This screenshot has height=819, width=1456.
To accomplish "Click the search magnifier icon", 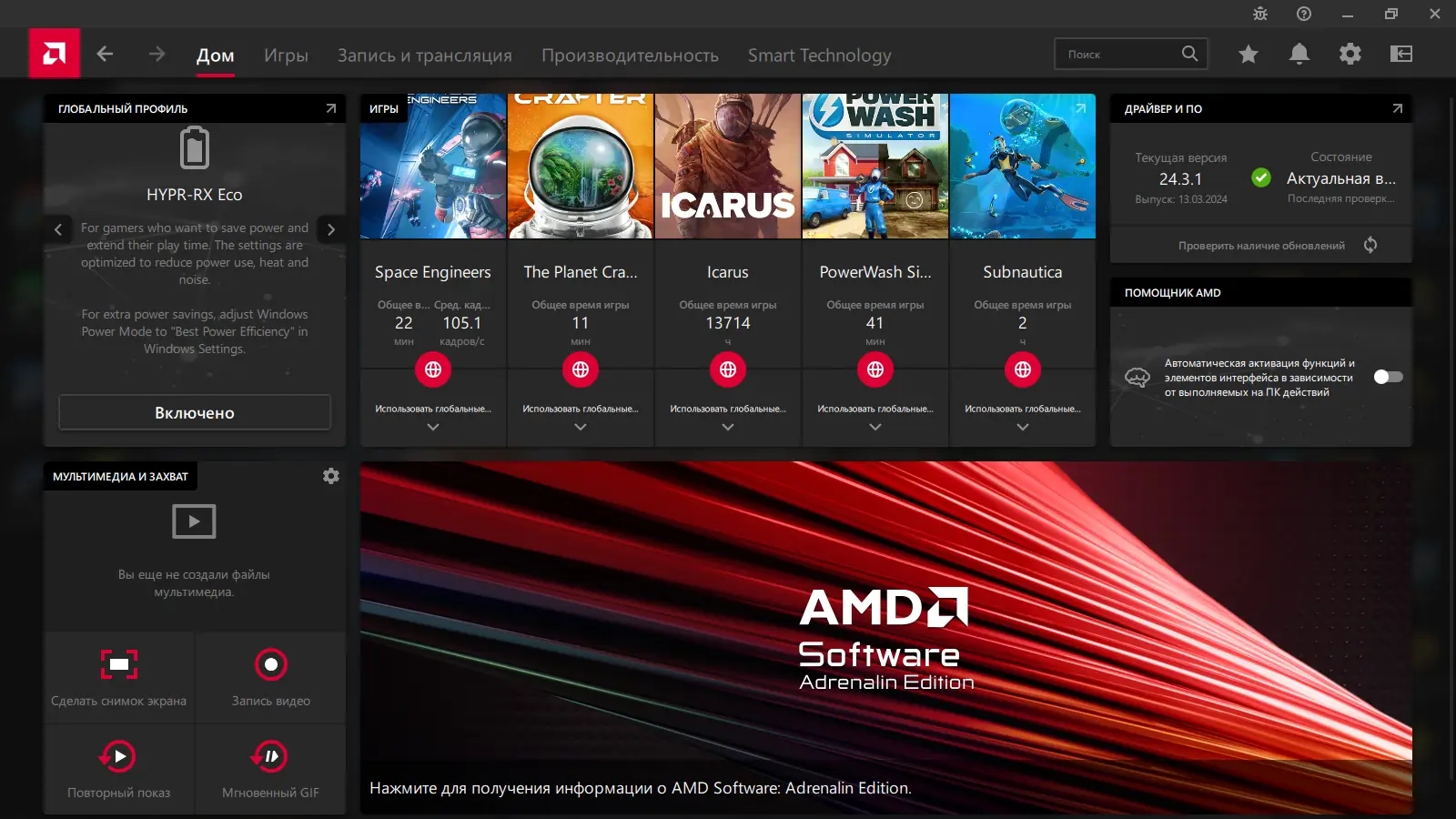I will pyautogui.click(x=1189, y=54).
